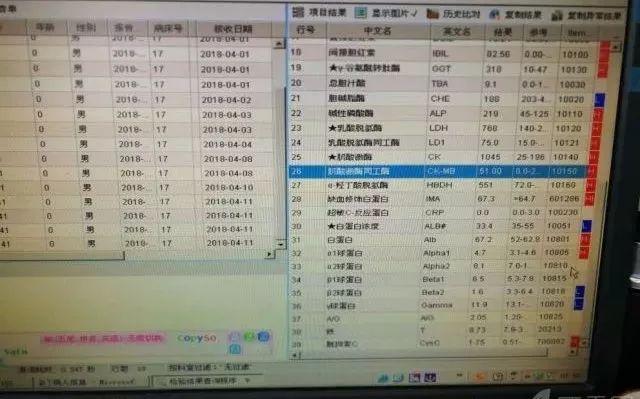The height and width of the screenshot is (399, 640).
Task: Click the sample list scroll-down arrow
Action: click(x=280, y=244)
